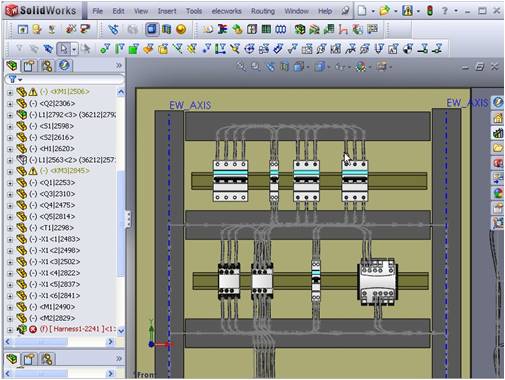Click the solid green square routing icon
This screenshot has height=380, width=505.
(x=133, y=50)
